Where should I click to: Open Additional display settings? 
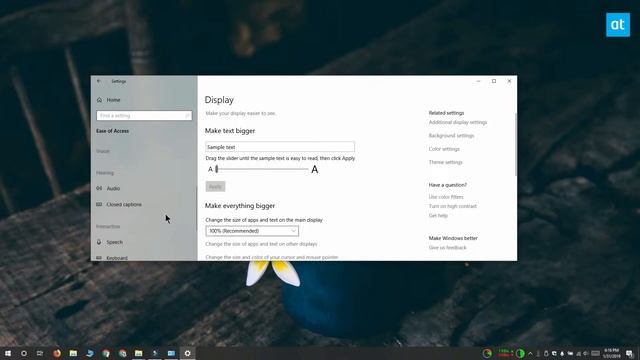coord(458,122)
